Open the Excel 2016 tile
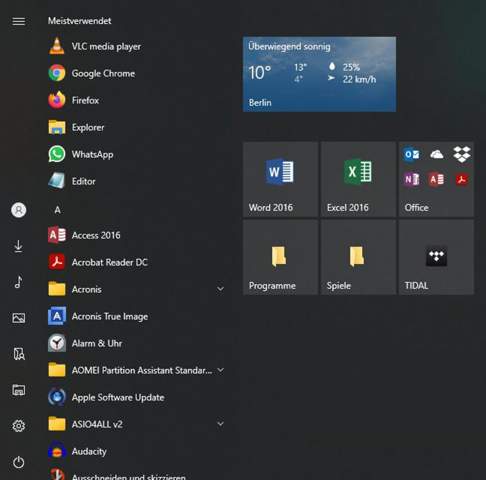The image size is (486, 480). pos(358,180)
